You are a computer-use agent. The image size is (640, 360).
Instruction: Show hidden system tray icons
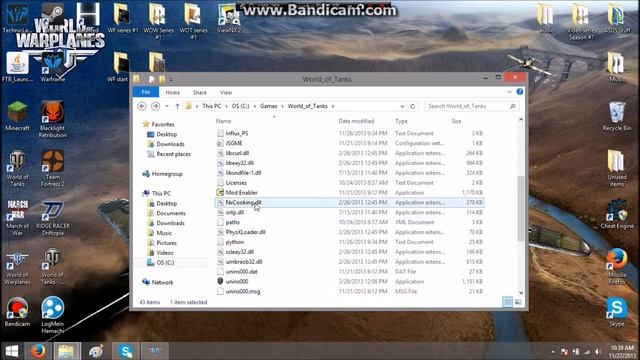click(553, 351)
